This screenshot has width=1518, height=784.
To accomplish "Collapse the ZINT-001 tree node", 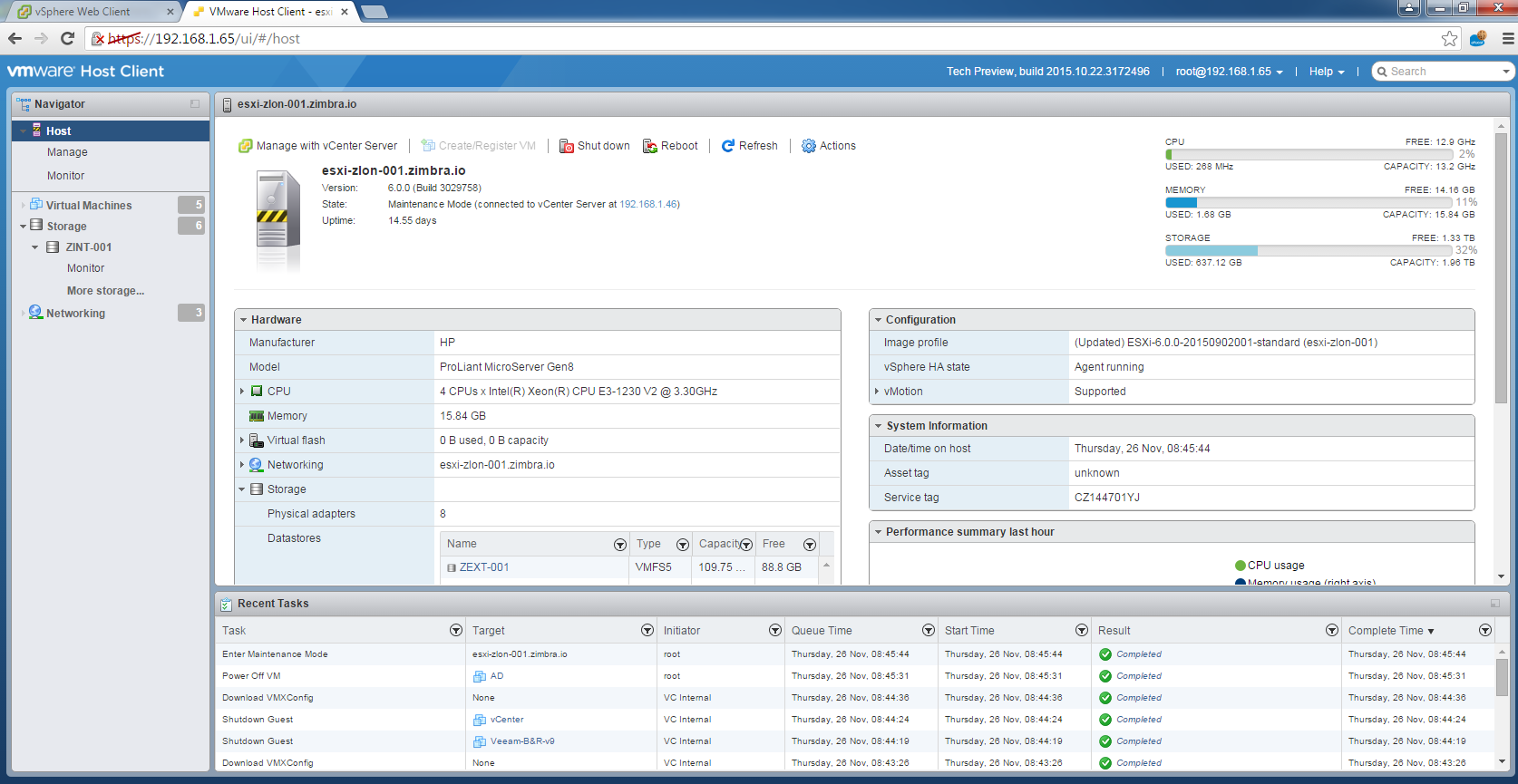I will coord(35,247).
